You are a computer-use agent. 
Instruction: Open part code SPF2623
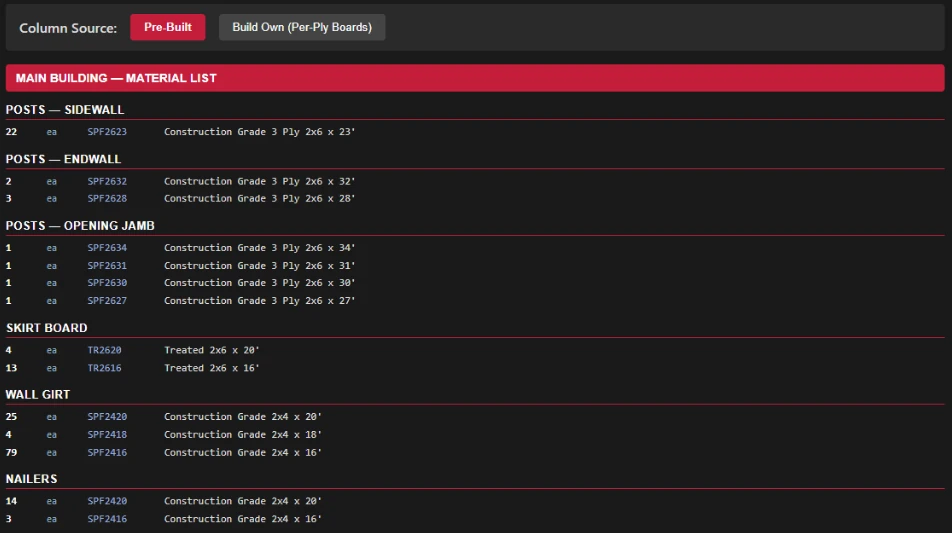click(x=107, y=132)
